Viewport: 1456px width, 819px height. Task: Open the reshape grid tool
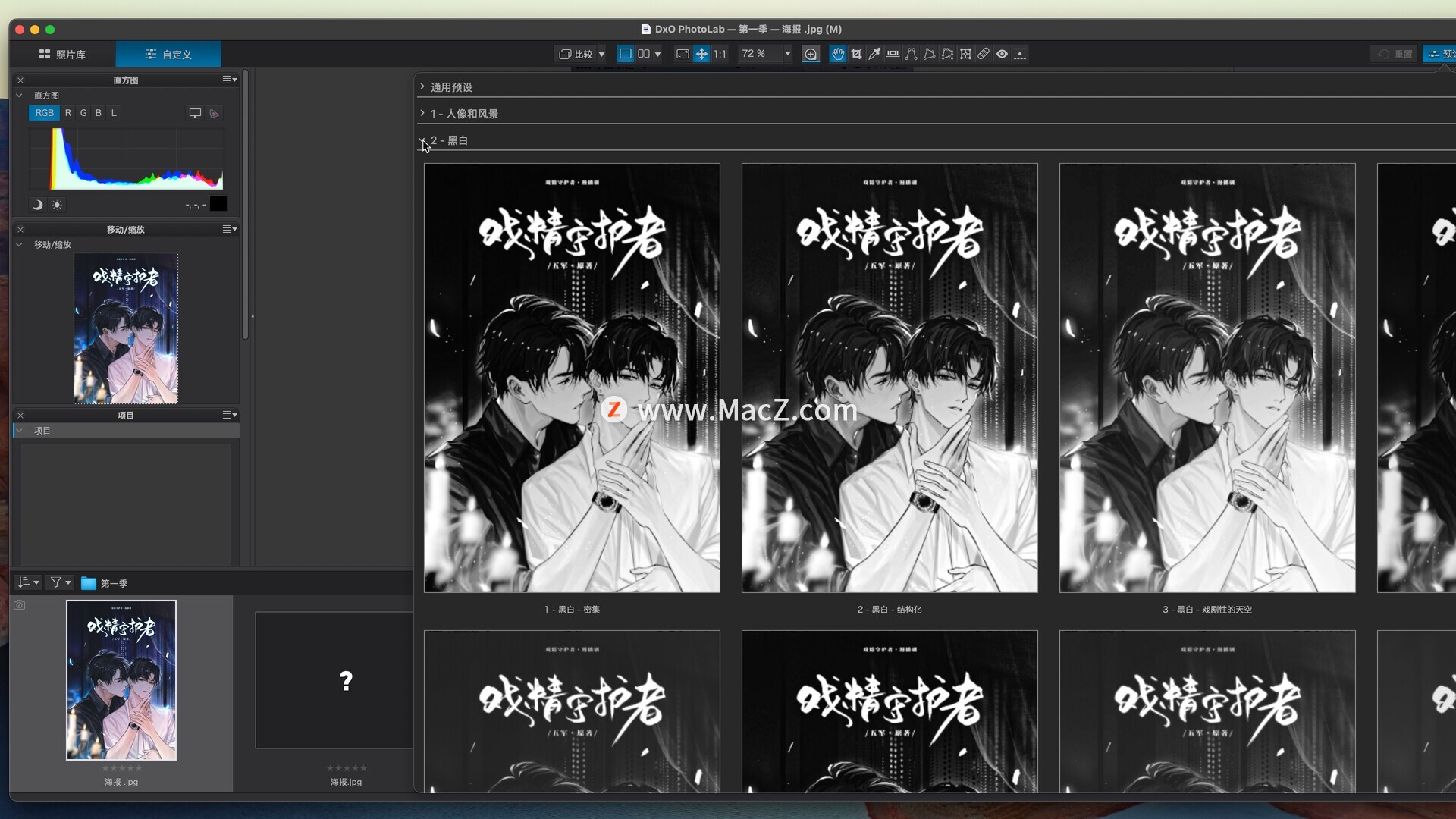[965, 54]
